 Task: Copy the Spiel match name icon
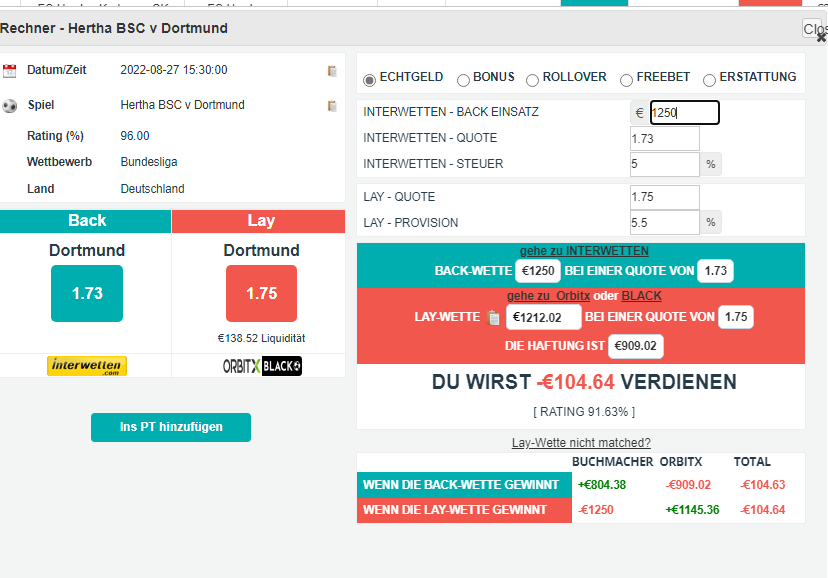tap(332, 106)
